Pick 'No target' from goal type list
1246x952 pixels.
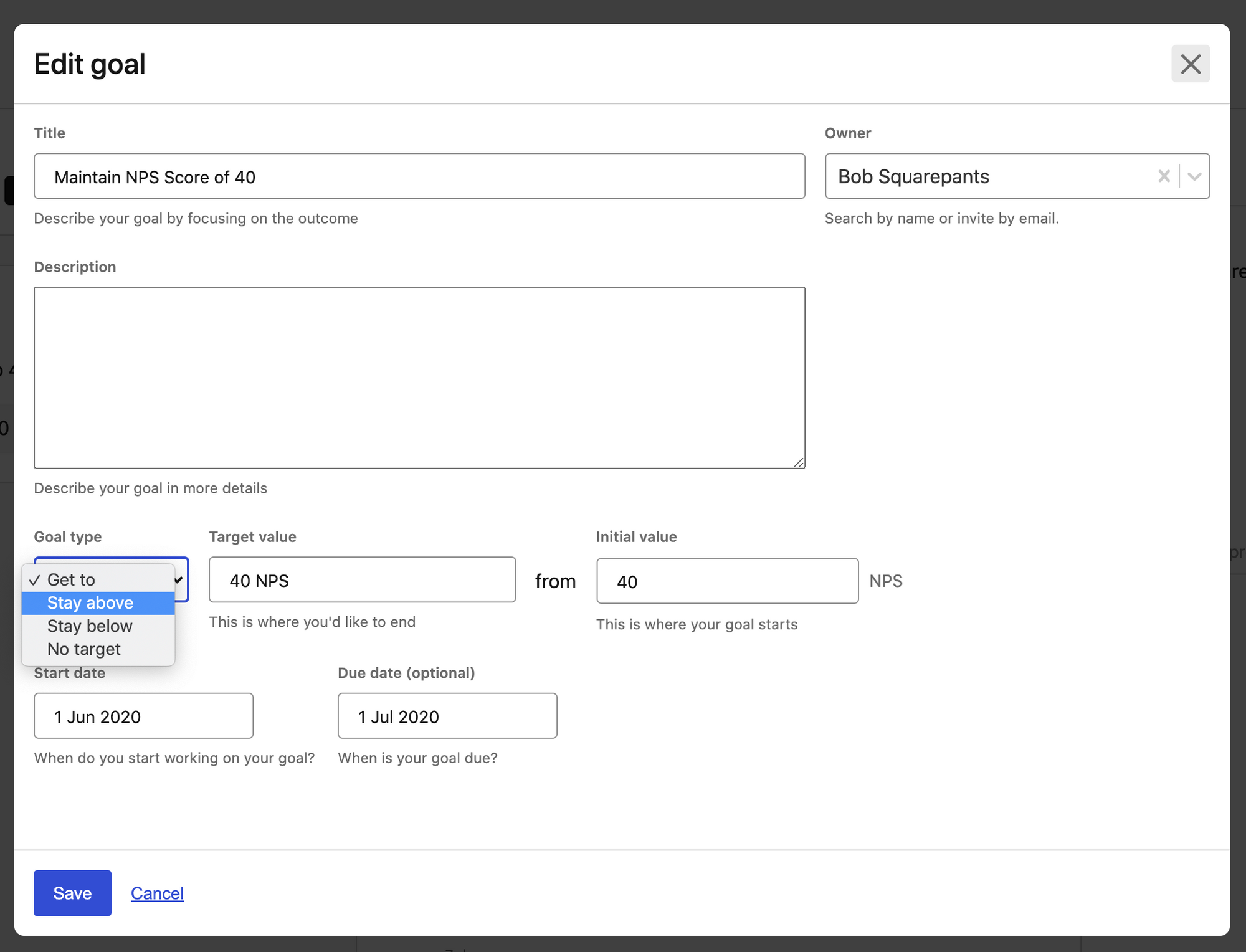tap(84, 649)
